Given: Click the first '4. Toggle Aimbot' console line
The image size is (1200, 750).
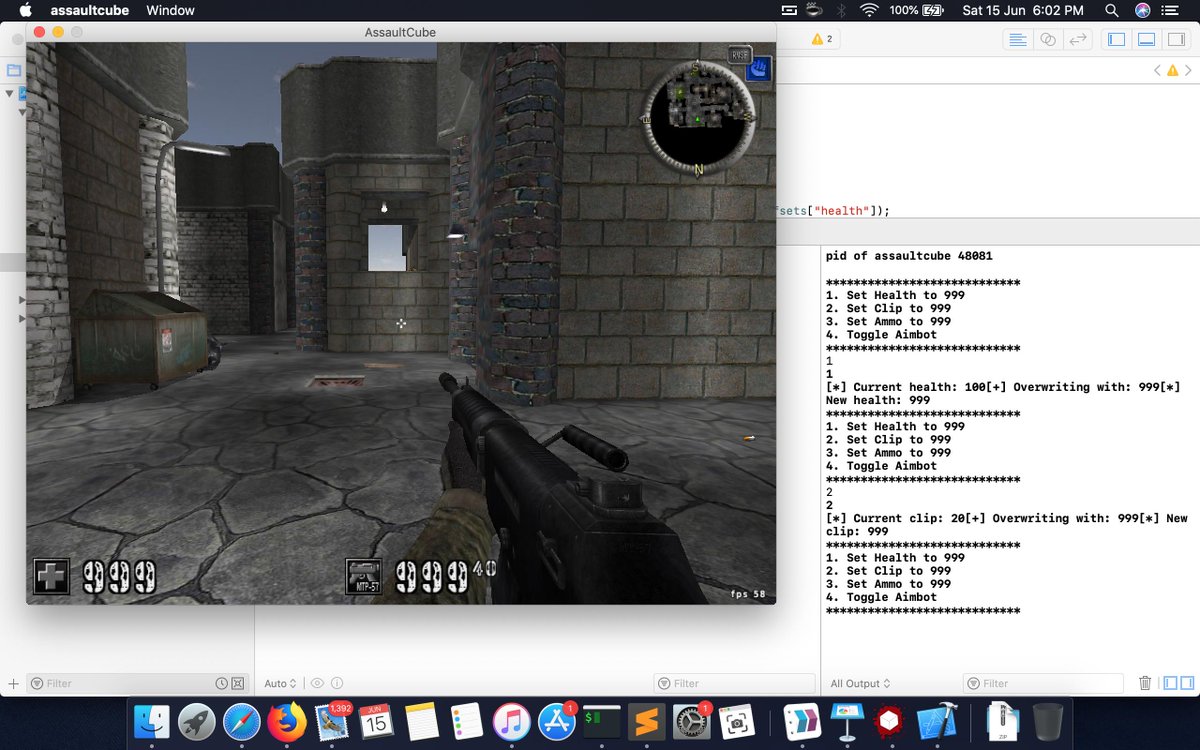Looking at the screenshot, I should click(x=881, y=335).
